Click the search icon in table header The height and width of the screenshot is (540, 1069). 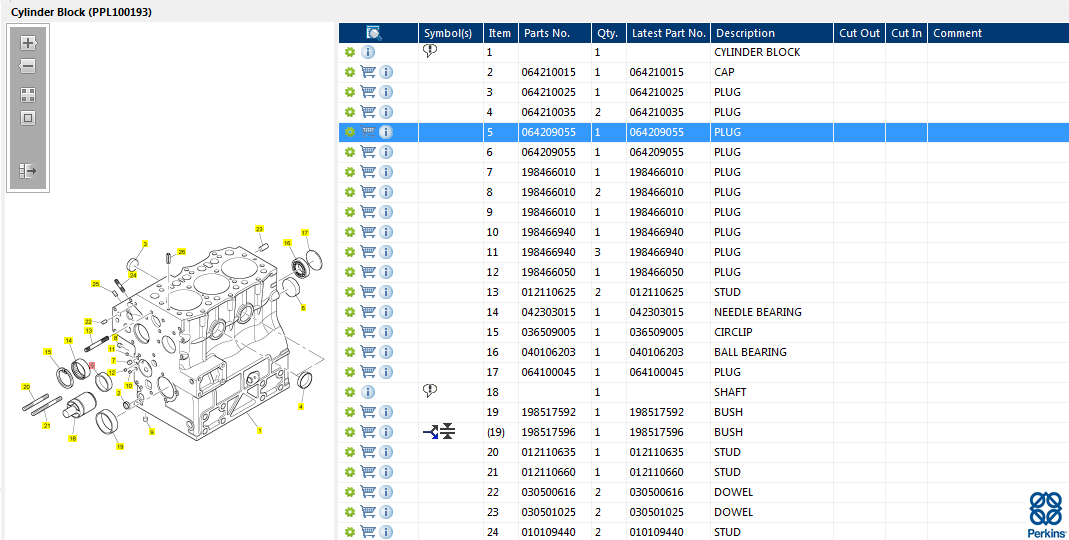pyautogui.click(x=374, y=33)
